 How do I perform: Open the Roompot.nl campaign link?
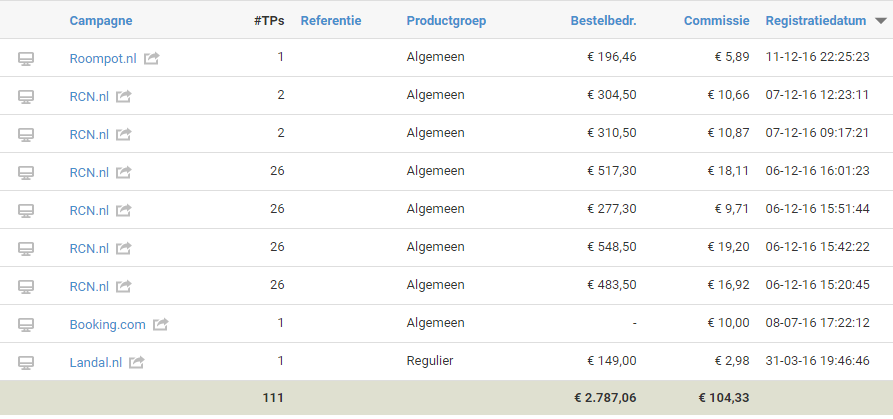tap(103, 58)
